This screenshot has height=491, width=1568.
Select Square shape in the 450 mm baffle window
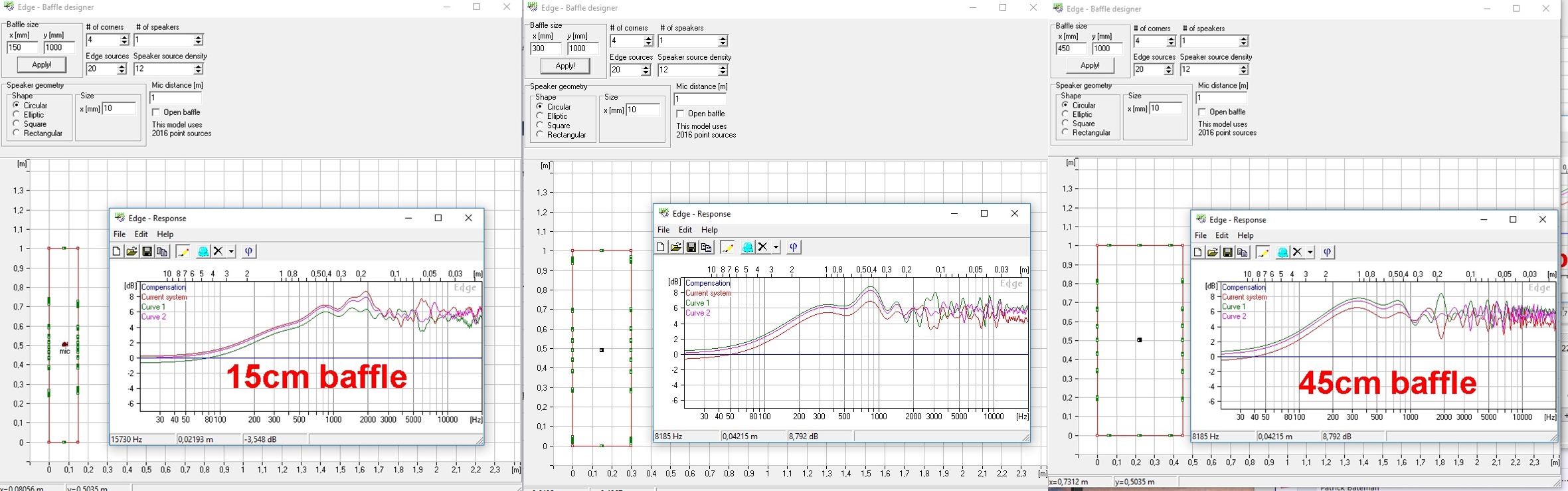point(1079,124)
